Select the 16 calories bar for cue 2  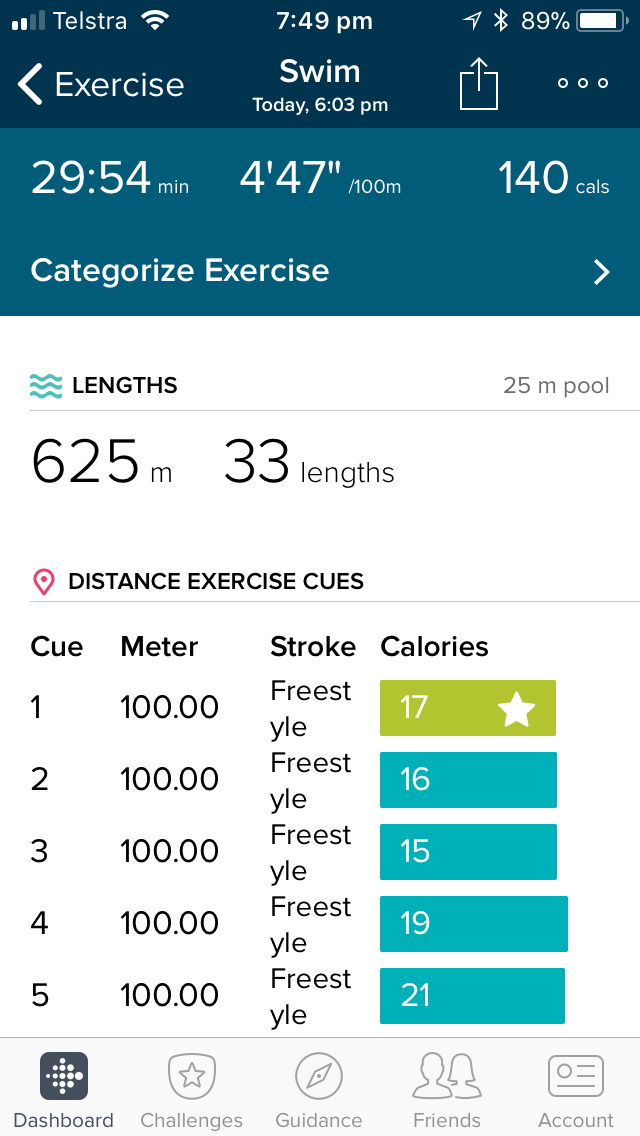(x=468, y=780)
